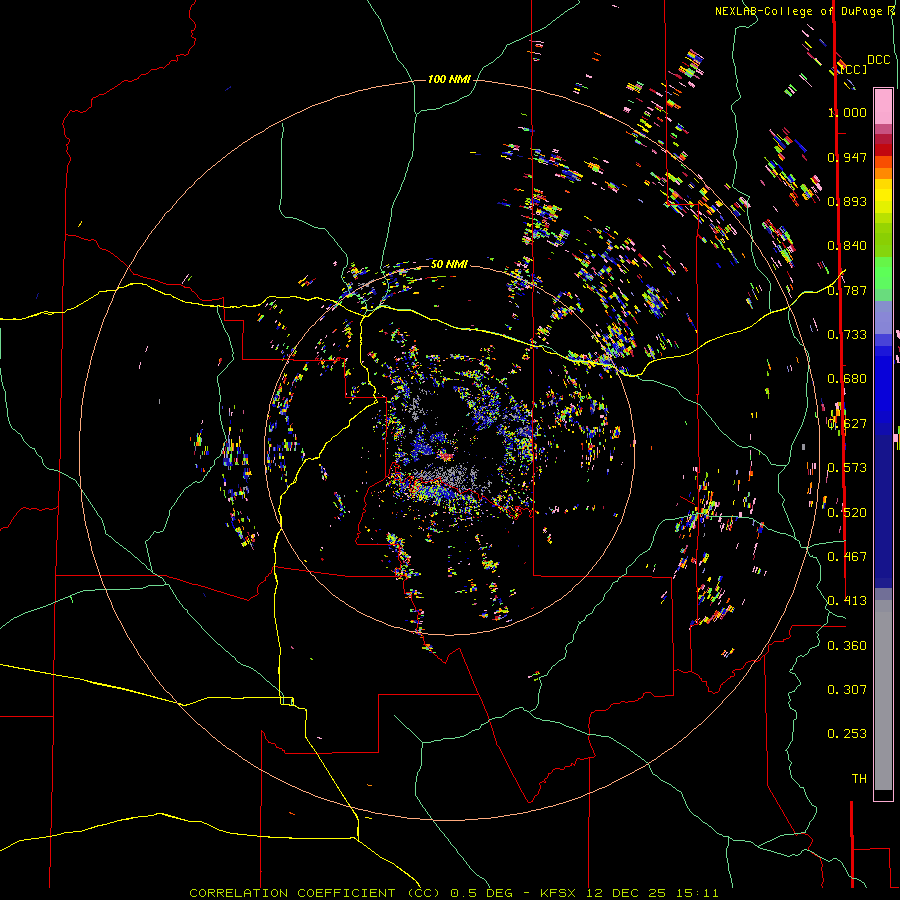Pick the pink band at the top of the color scale
This screenshot has height=900, width=900.
click(883, 107)
